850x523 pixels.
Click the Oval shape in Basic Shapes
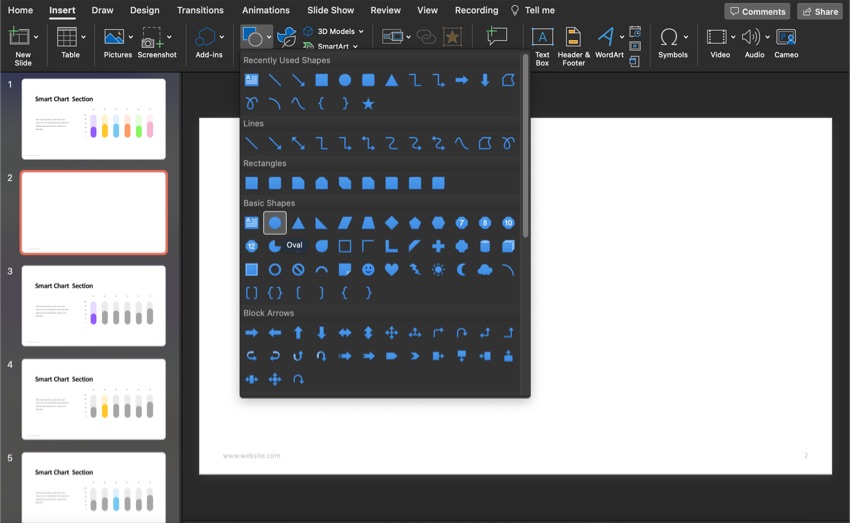(x=275, y=223)
